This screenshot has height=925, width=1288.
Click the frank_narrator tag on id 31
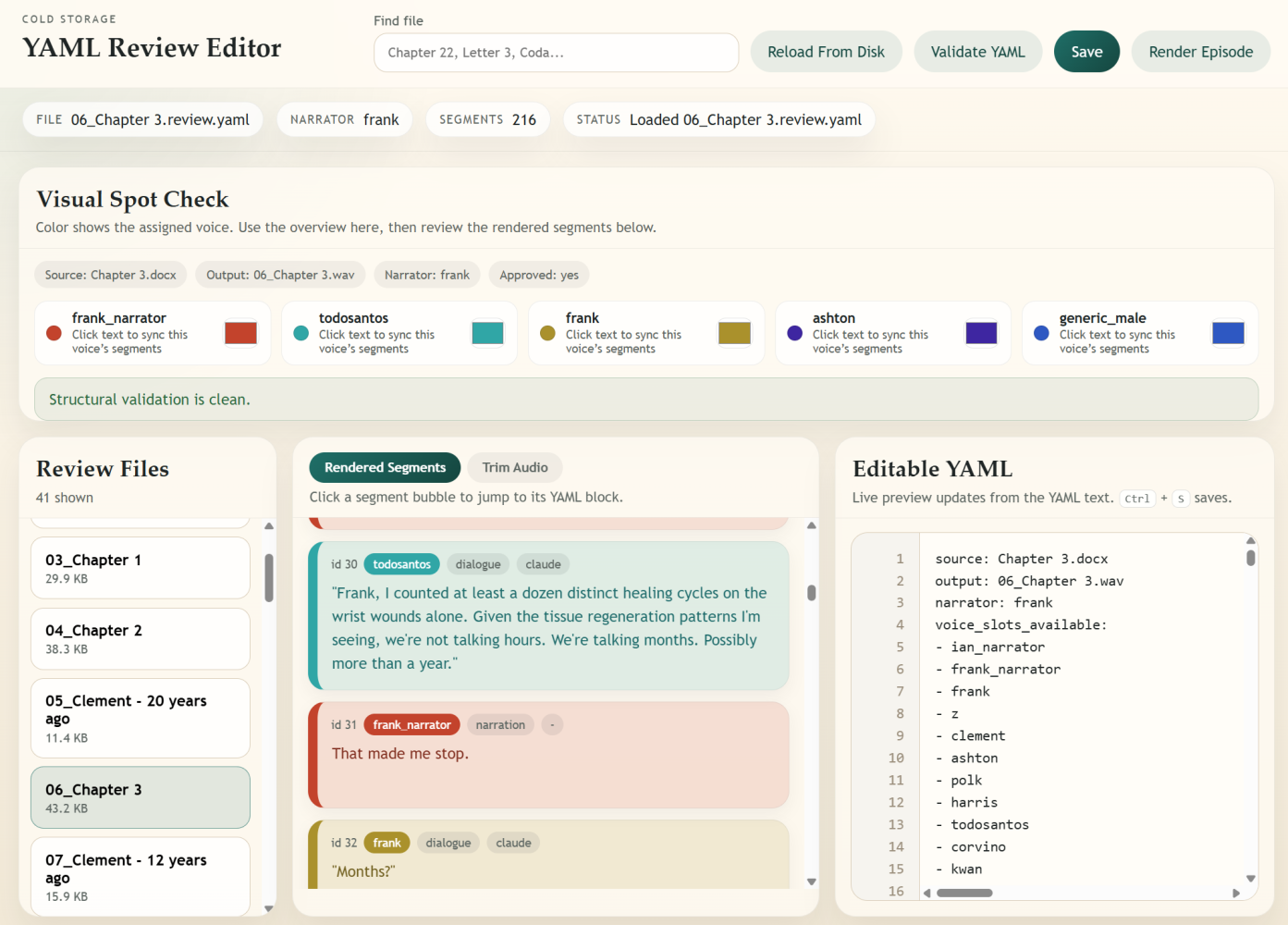tap(411, 725)
